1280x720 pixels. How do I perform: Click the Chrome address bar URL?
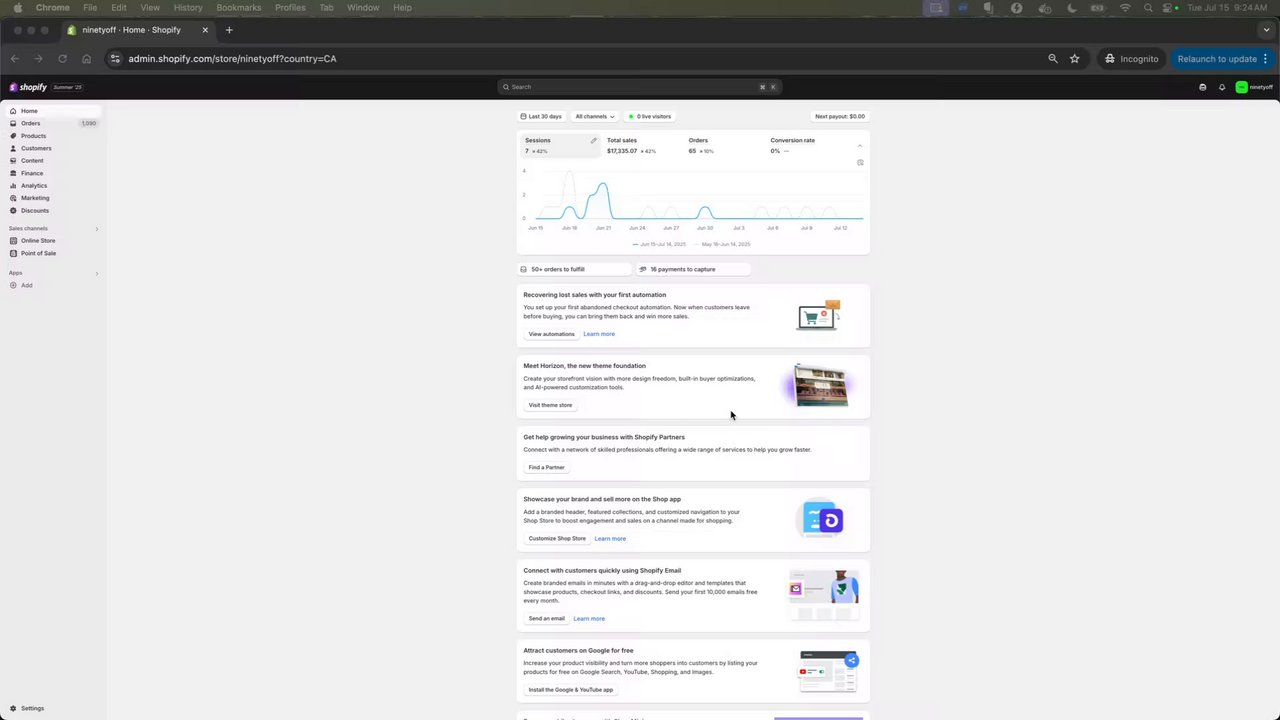click(x=232, y=59)
